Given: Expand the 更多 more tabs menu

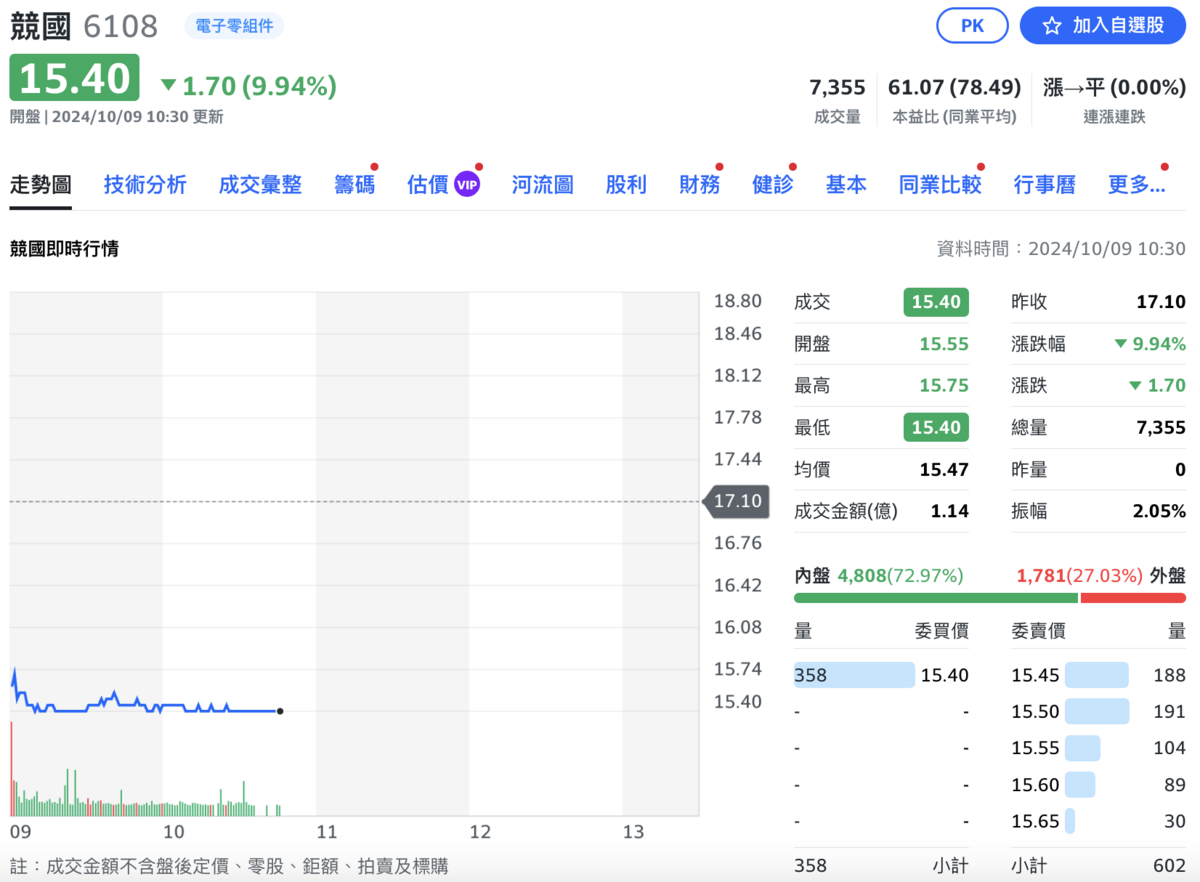Looking at the screenshot, I should pyautogui.click(x=1137, y=184).
